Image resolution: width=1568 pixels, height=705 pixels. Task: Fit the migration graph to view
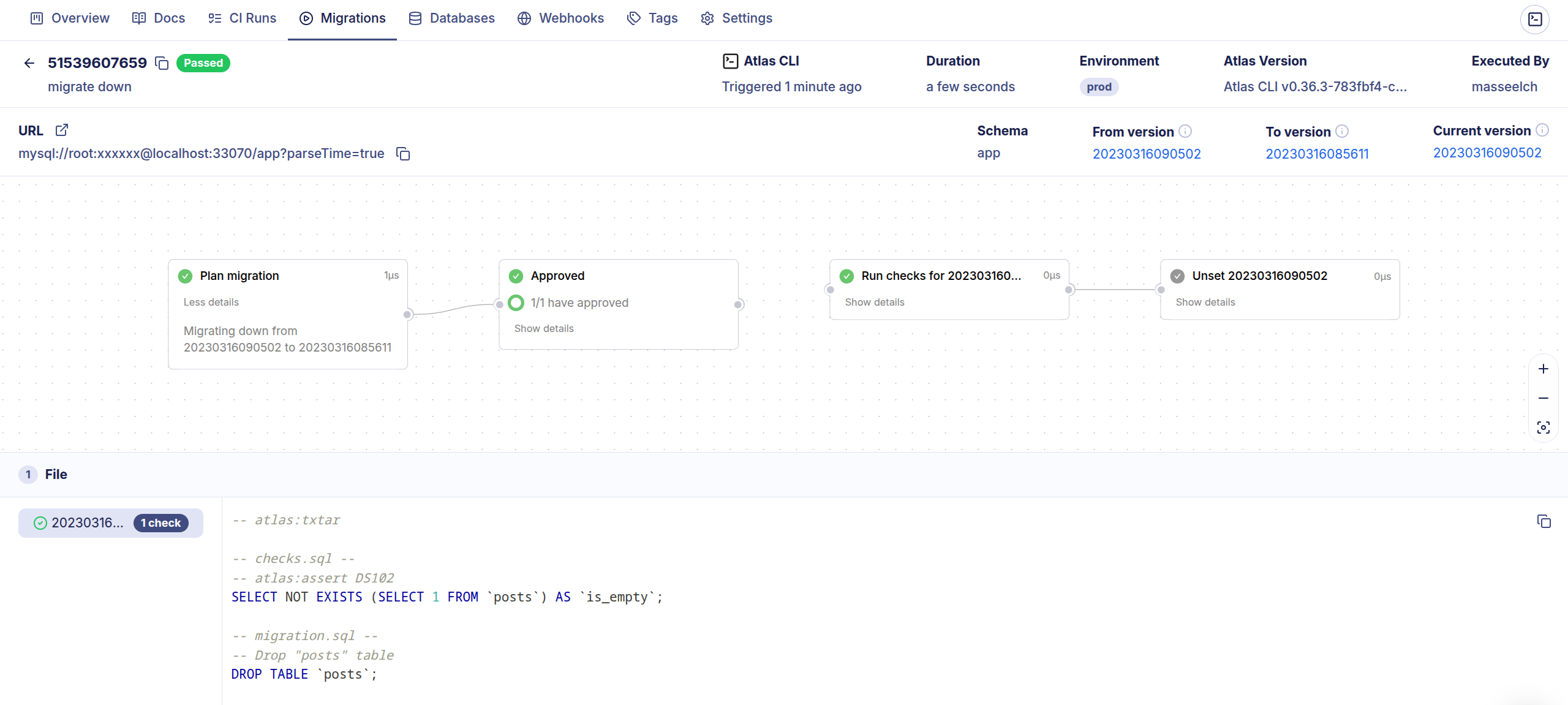coord(1543,428)
